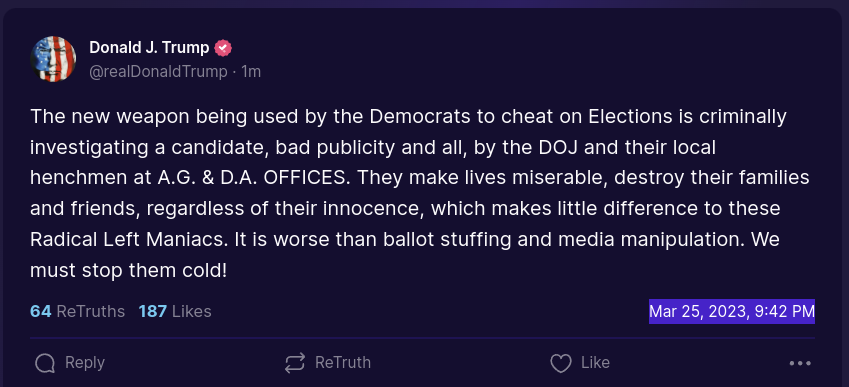
Task: Open the Donald J. Trump display name
Action: point(149,48)
